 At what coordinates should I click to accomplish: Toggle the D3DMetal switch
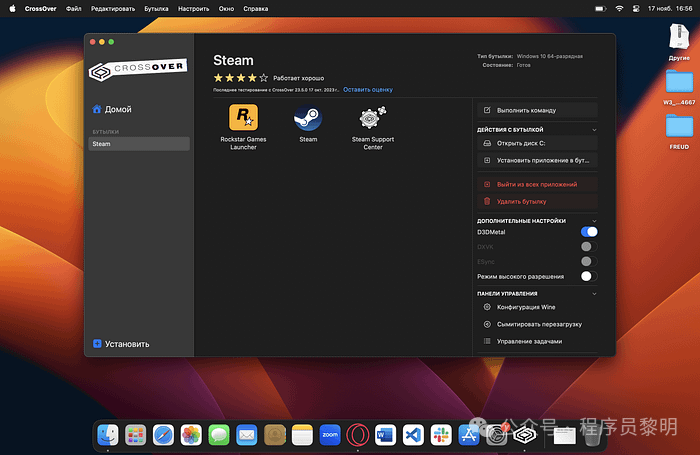click(x=589, y=232)
